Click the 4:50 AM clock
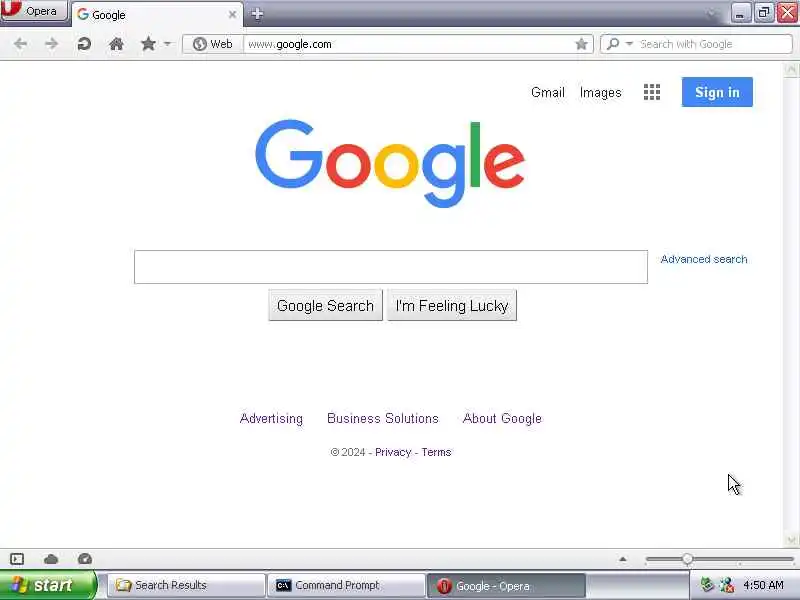 pos(764,585)
